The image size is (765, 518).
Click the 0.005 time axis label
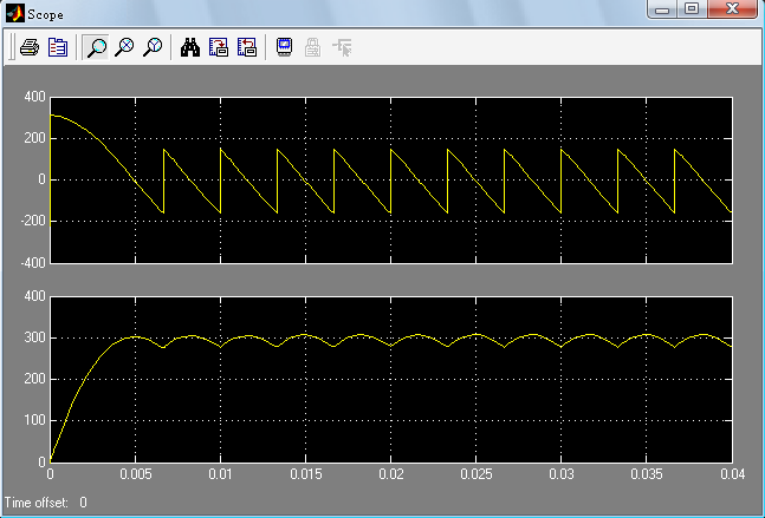(136, 474)
